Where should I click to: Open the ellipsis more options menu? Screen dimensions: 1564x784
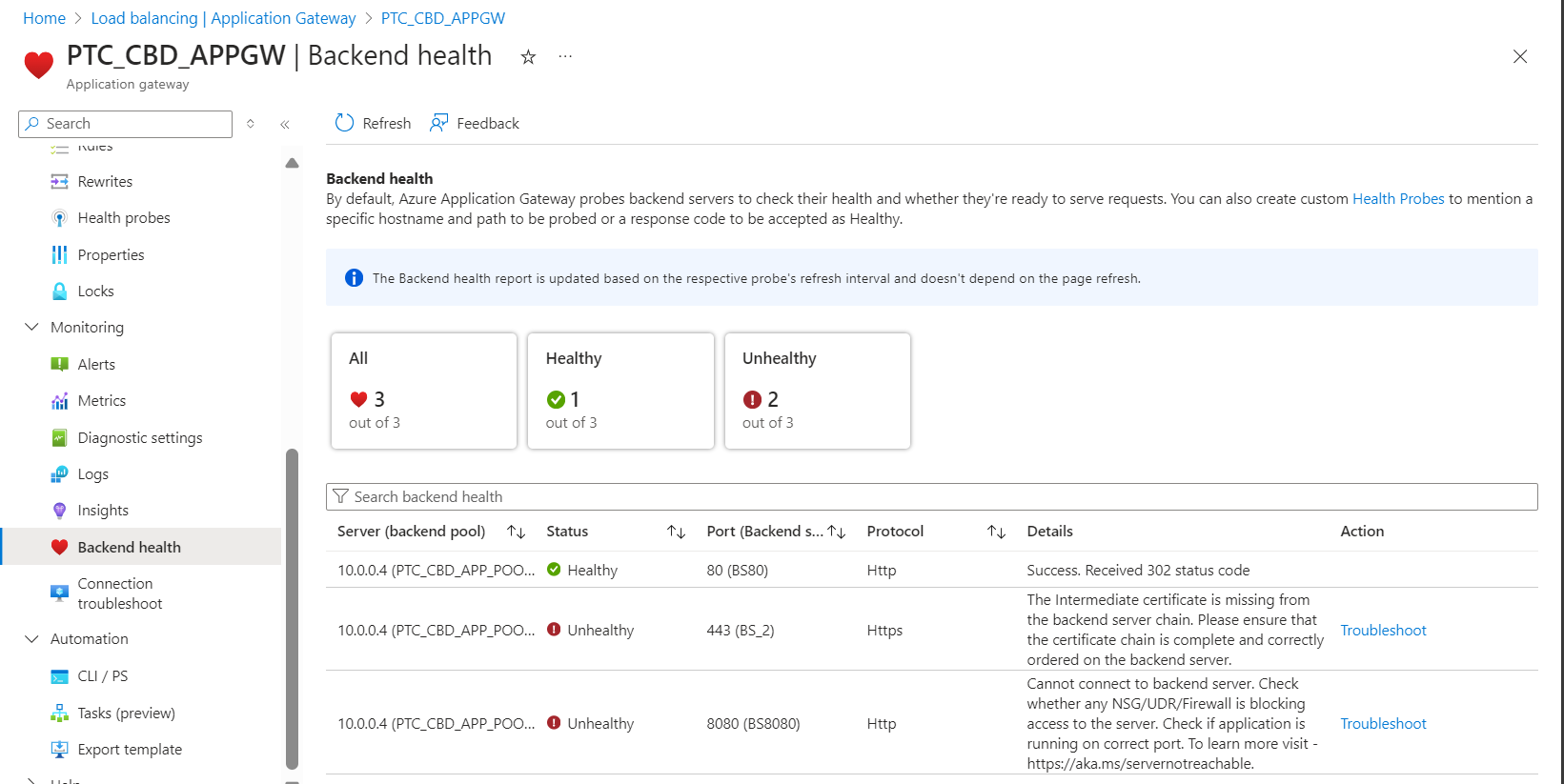click(x=565, y=57)
